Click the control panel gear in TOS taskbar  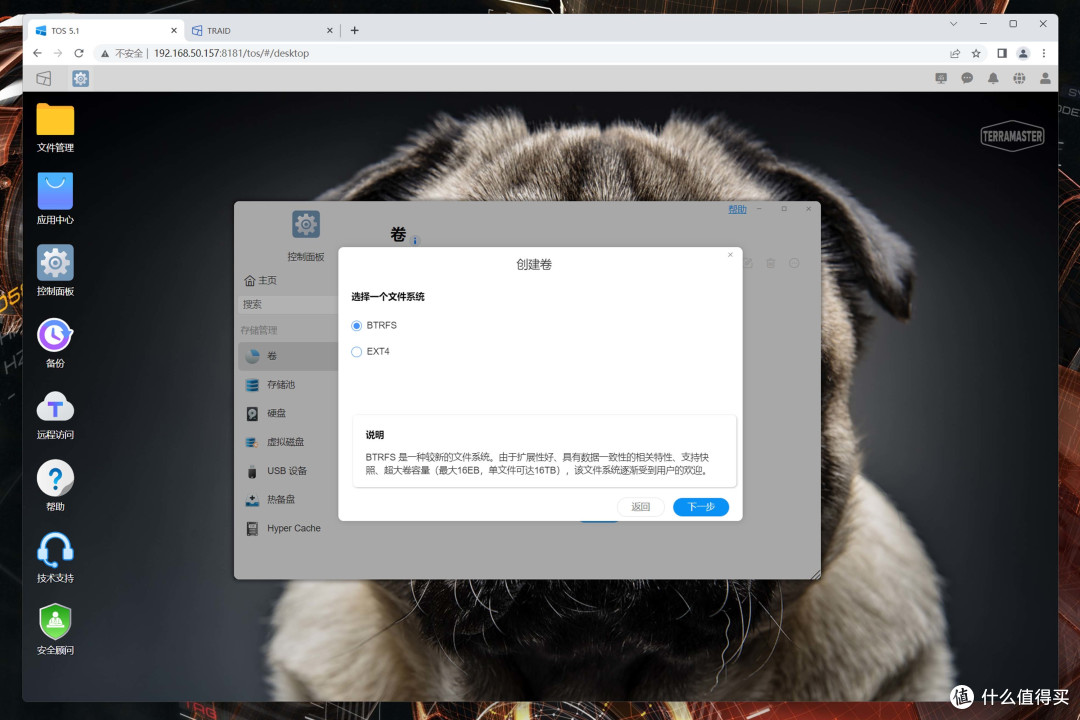[81, 79]
